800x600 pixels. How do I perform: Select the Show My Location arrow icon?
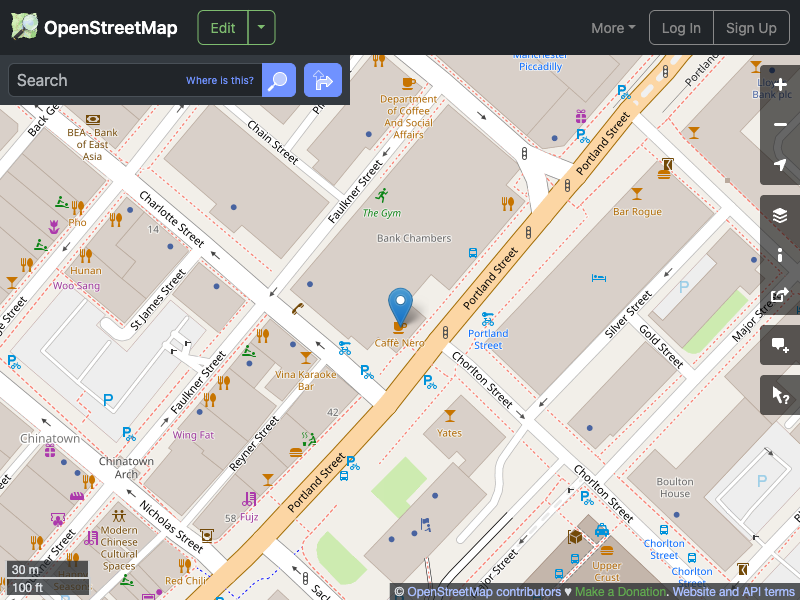[780, 165]
